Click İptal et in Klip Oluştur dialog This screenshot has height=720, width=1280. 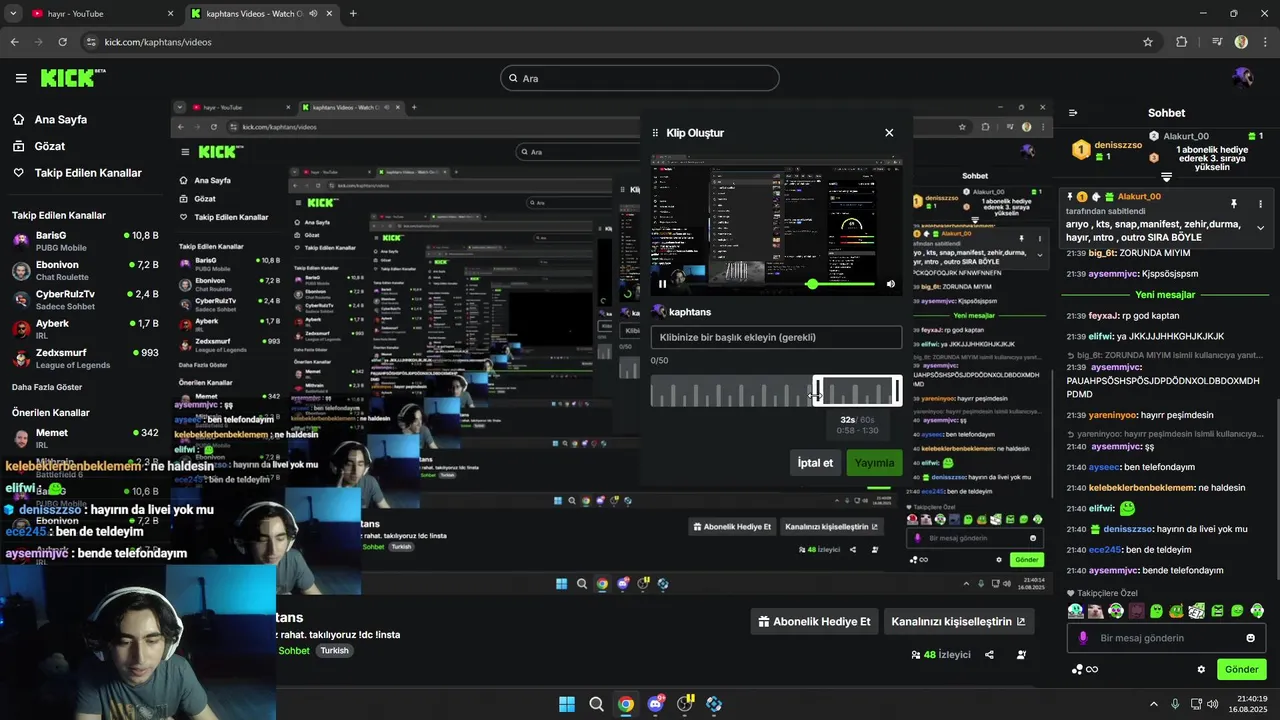click(x=815, y=463)
